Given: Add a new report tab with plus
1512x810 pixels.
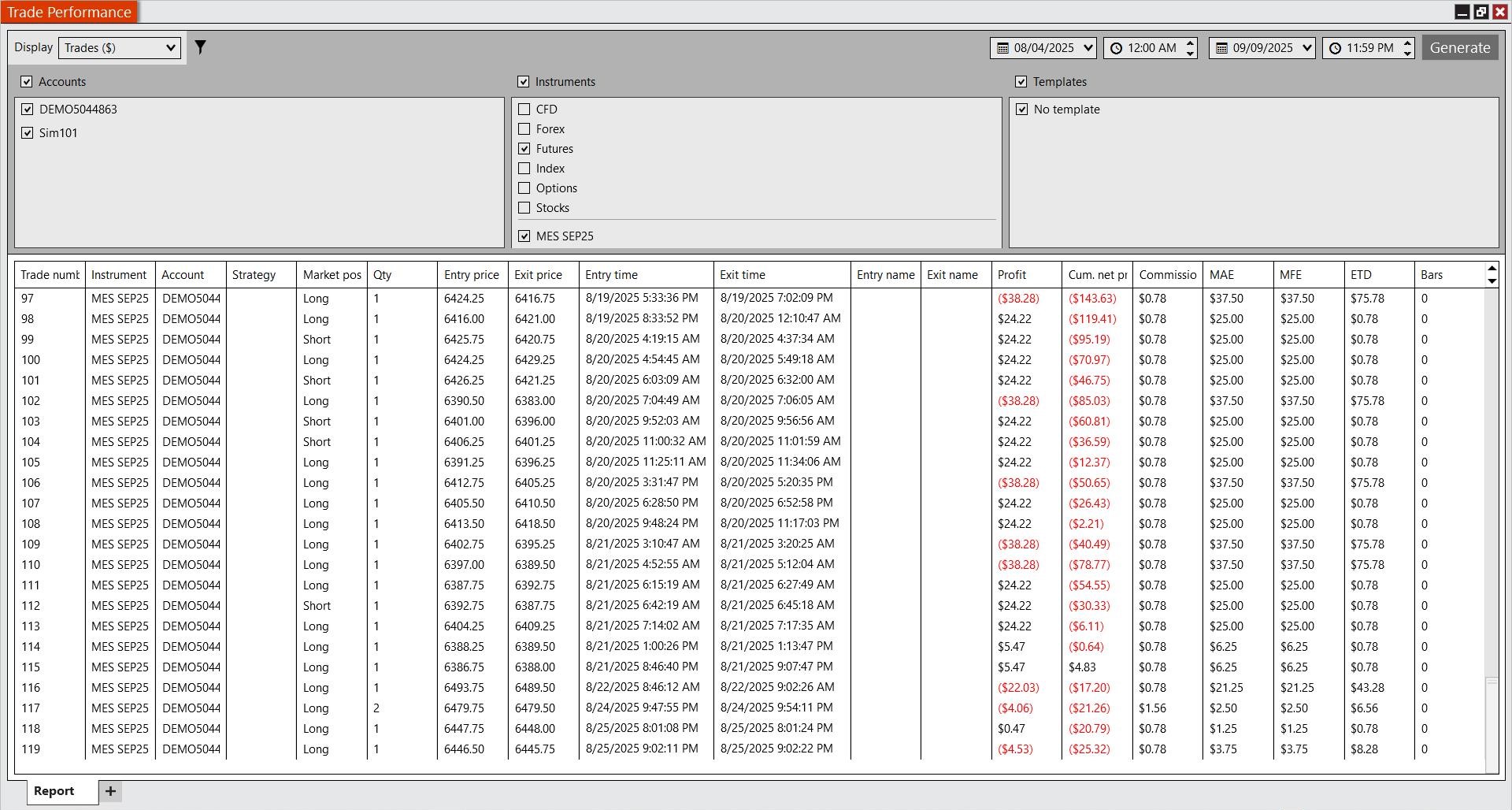Looking at the screenshot, I should pos(110,791).
